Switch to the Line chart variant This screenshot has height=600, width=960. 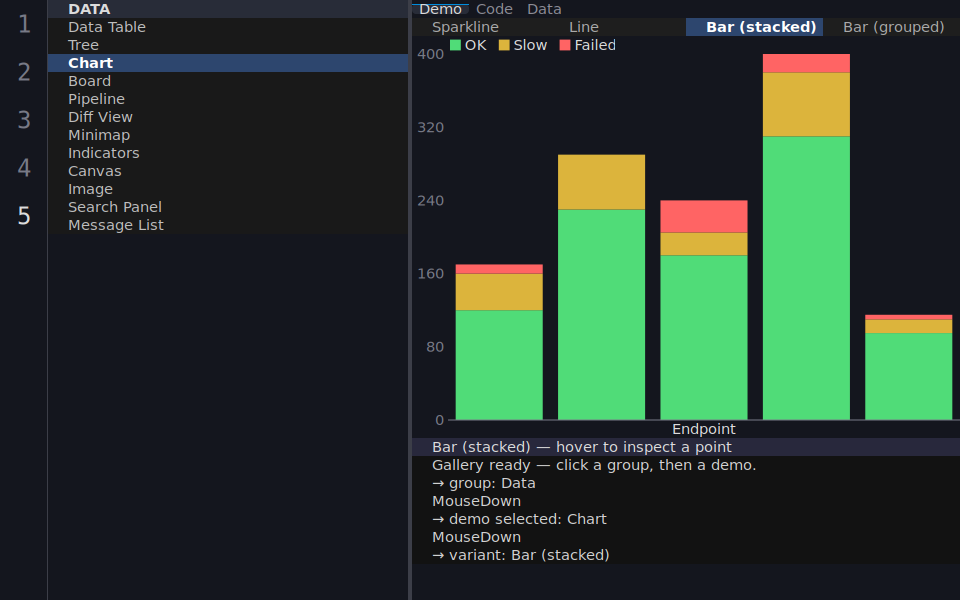click(583, 27)
